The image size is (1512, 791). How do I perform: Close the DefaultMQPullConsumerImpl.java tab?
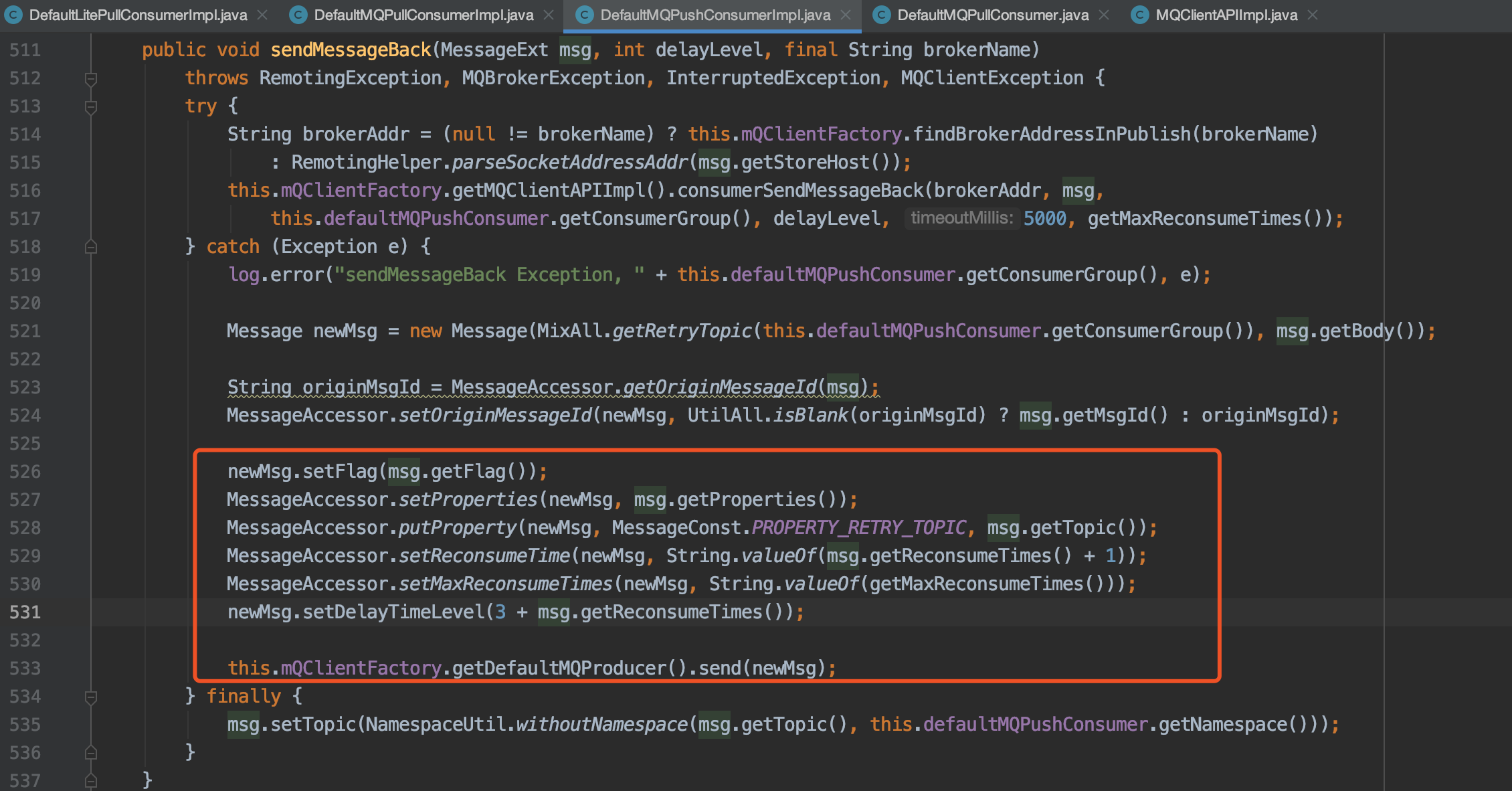point(549,15)
